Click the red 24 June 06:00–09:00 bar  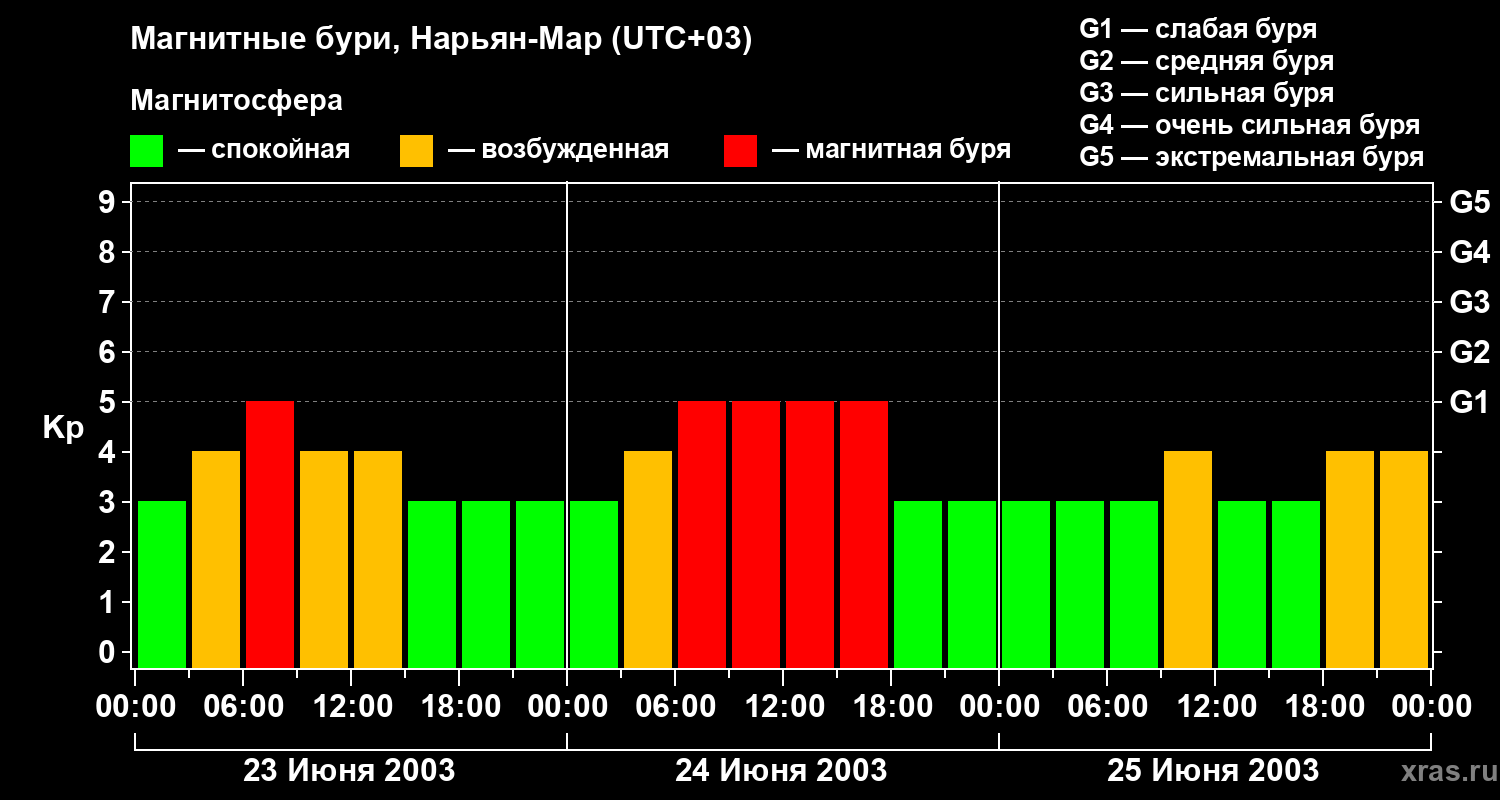702,534
